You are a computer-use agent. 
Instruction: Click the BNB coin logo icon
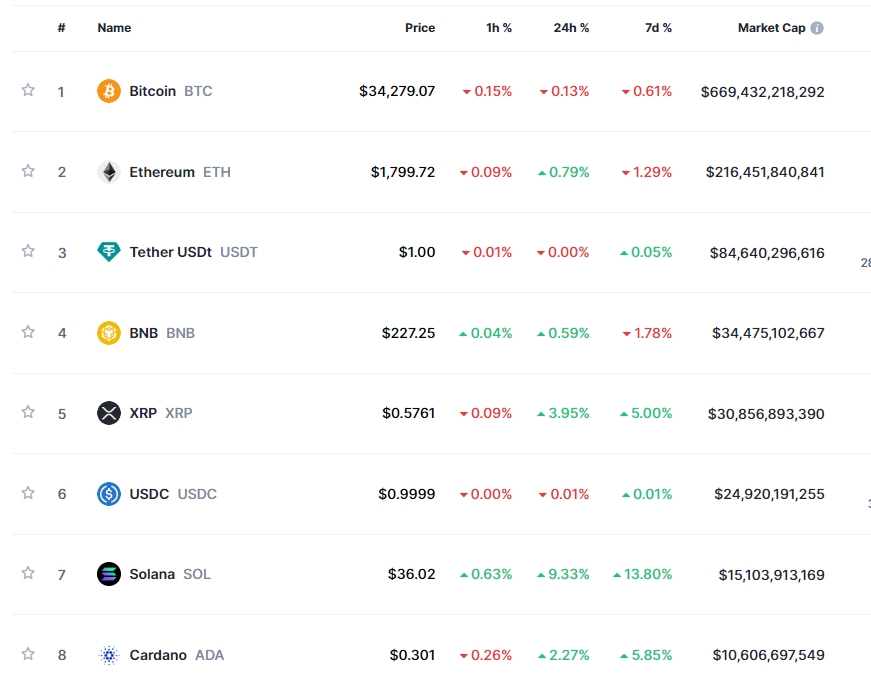pos(108,333)
